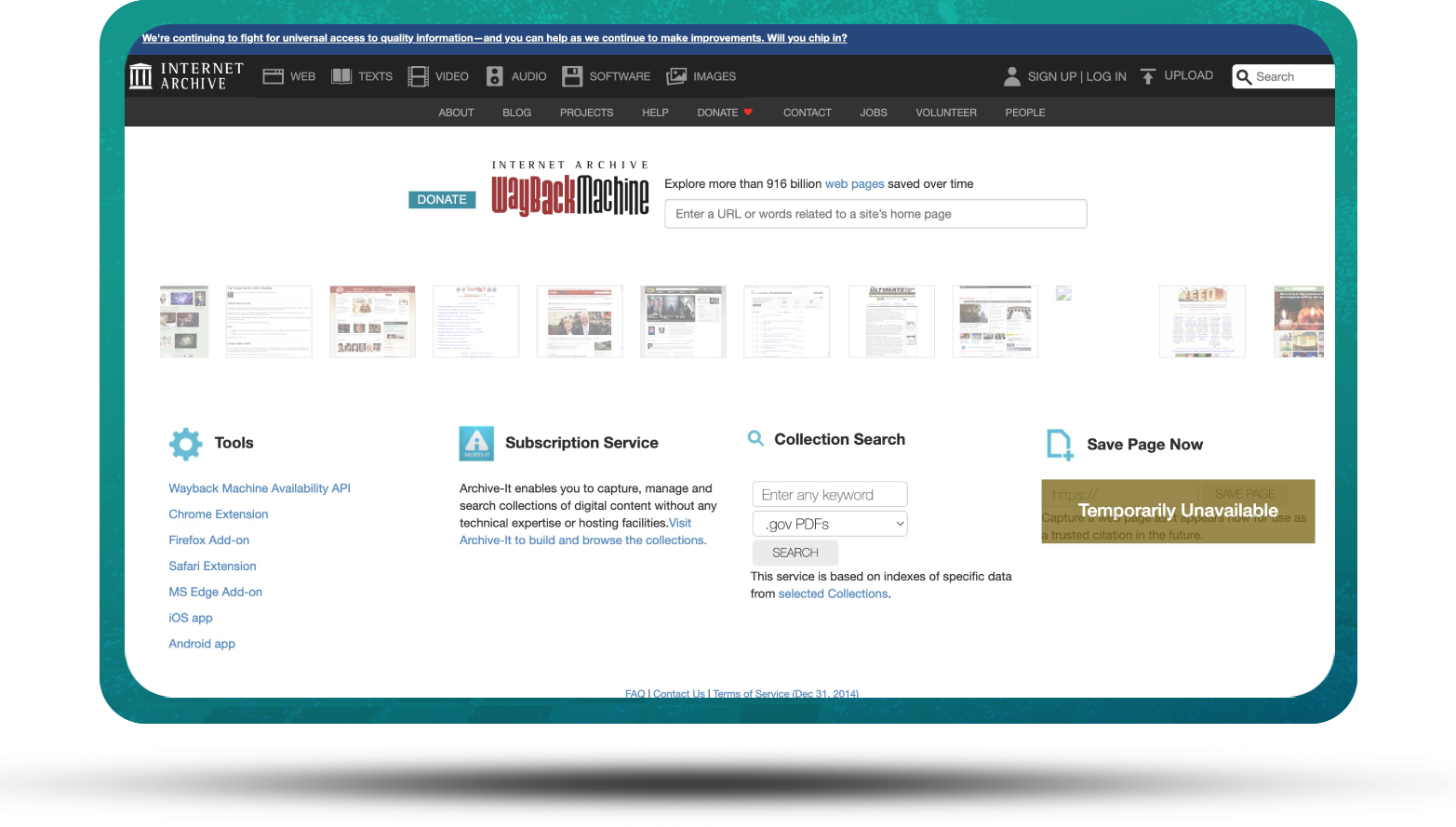1456x827 pixels.
Task: Open the universal access donation banner link
Action: pyautogui.click(x=494, y=38)
